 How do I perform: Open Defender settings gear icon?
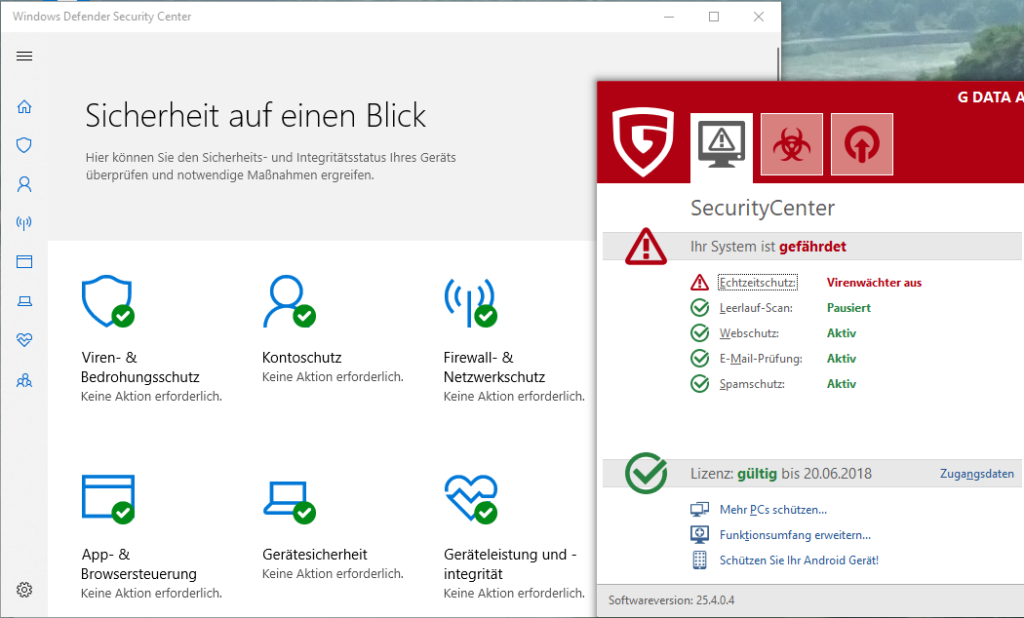click(25, 590)
